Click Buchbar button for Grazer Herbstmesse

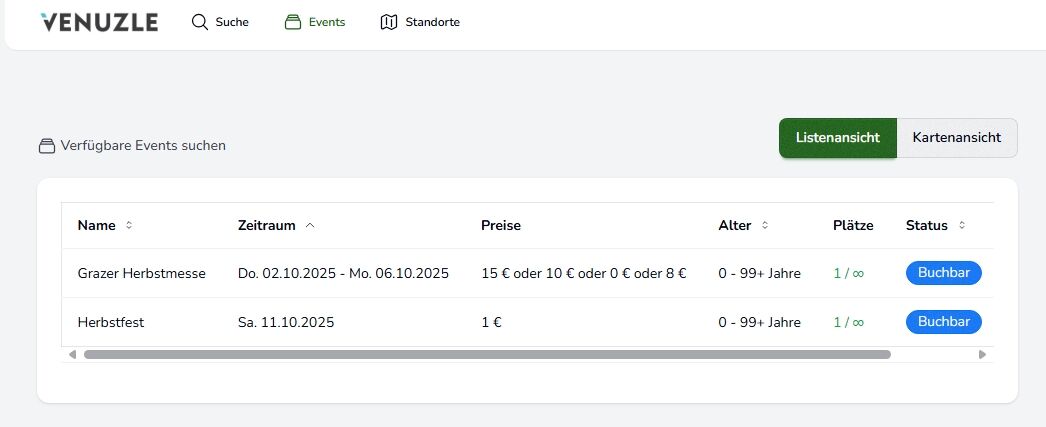pos(943,273)
